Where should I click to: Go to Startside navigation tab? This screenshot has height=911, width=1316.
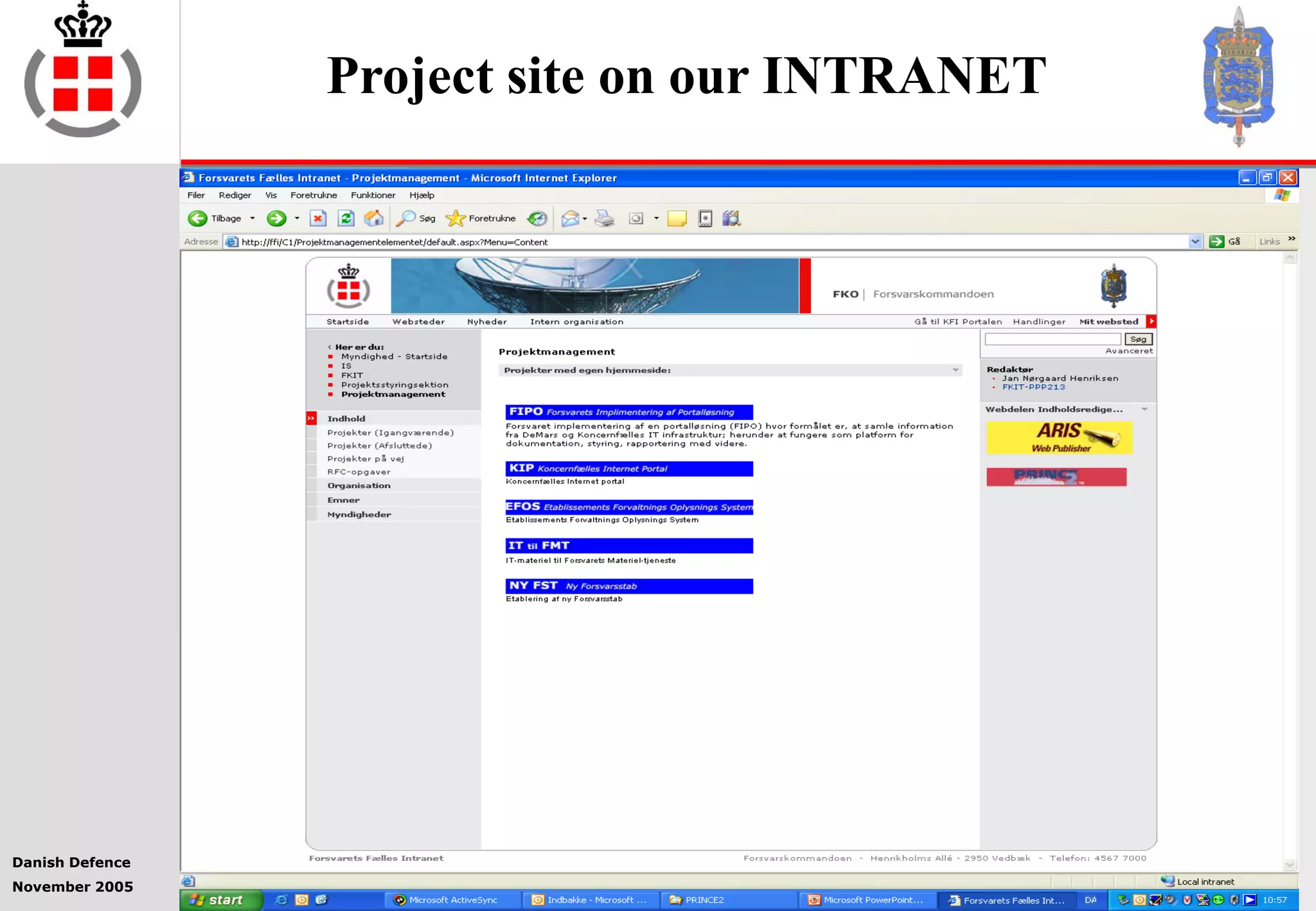348,322
